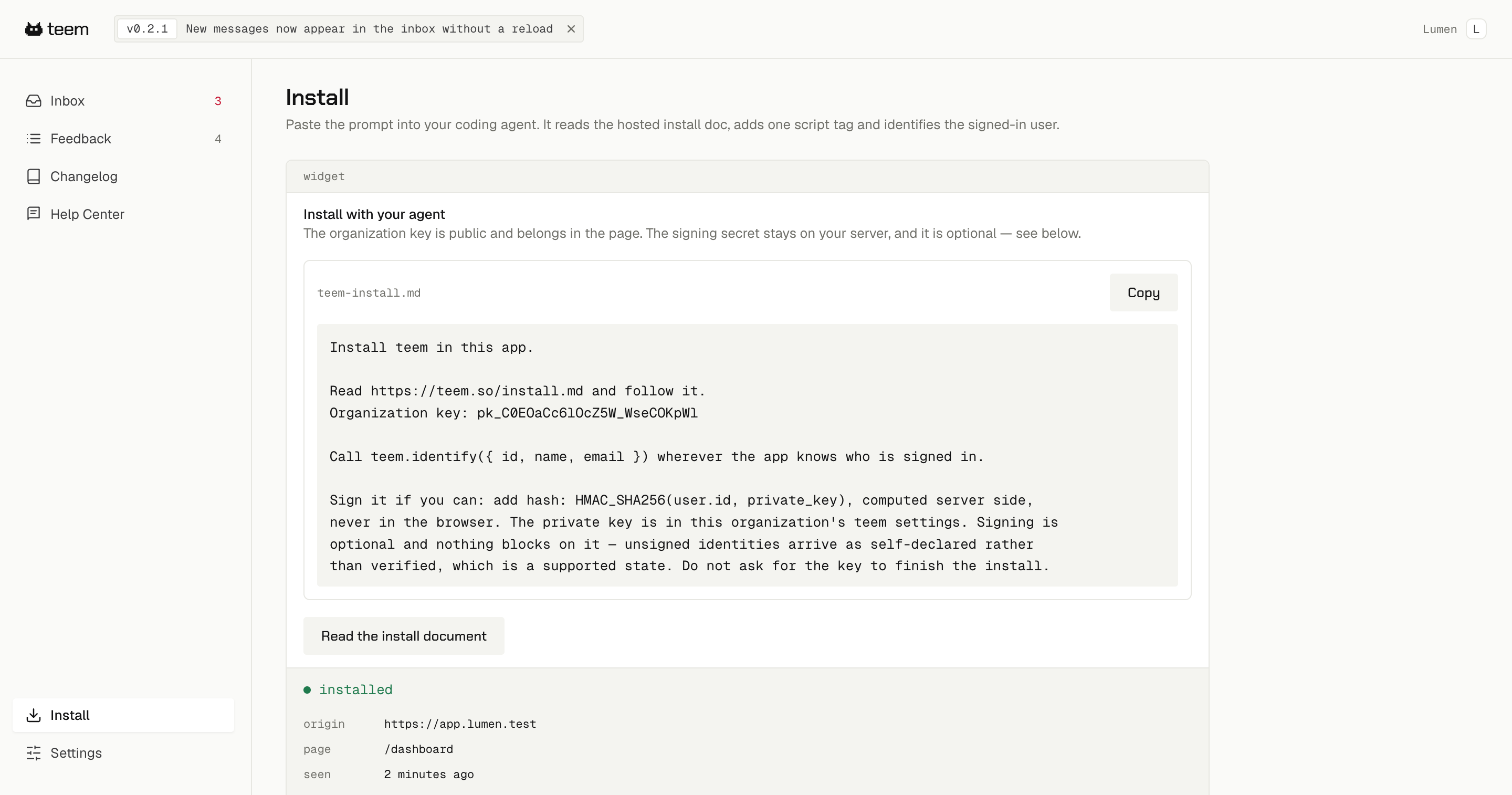Image resolution: width=1512 pixels, height=795 pixels.
Task: Dismiss the v0.2.1 announcement banner
Action: point(571,29)
